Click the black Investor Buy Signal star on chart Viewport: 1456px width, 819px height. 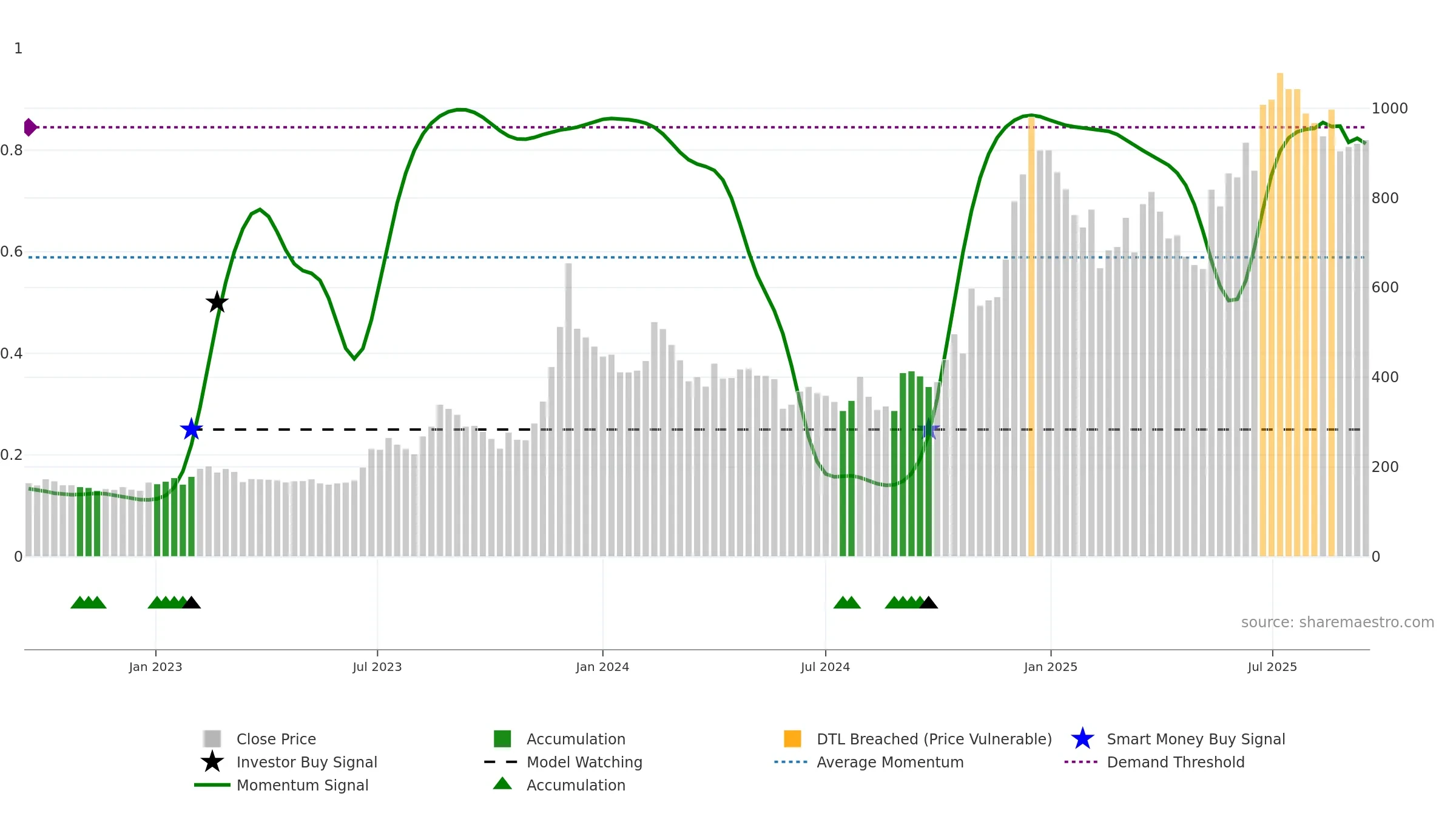pos(217,302)
